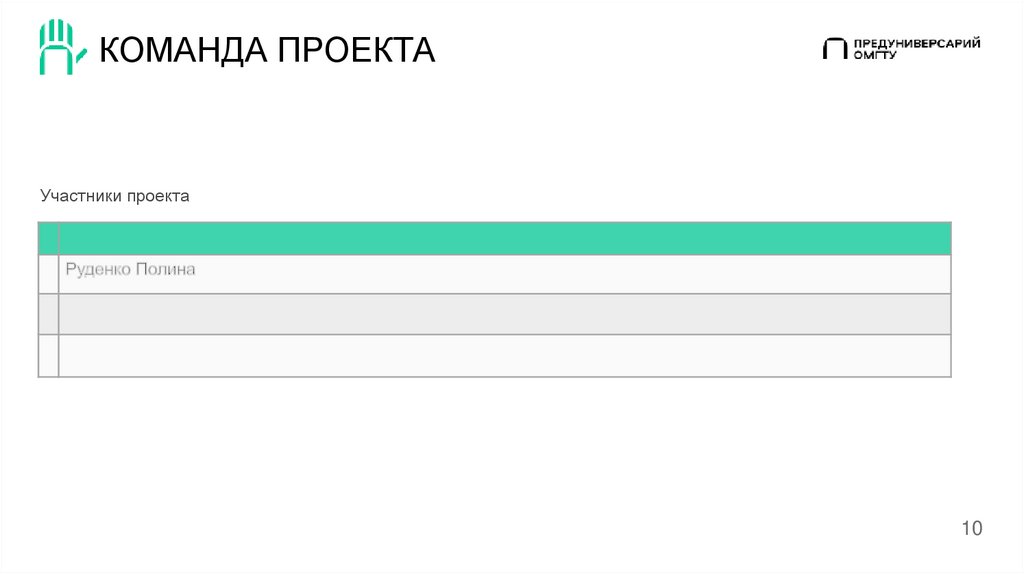Click the ПРЕДУНИВЕРСАРИЙ logo text
1024x574 pixels.
pos(916,43)
